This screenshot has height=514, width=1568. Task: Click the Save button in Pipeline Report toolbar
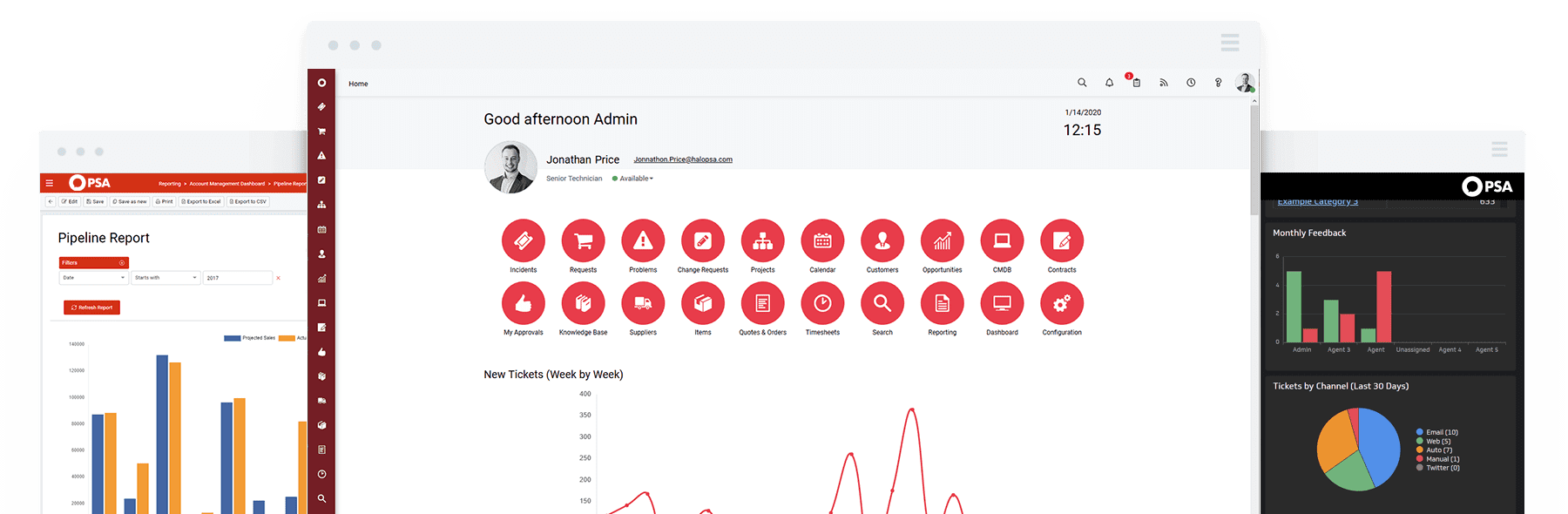pos(95,201)
